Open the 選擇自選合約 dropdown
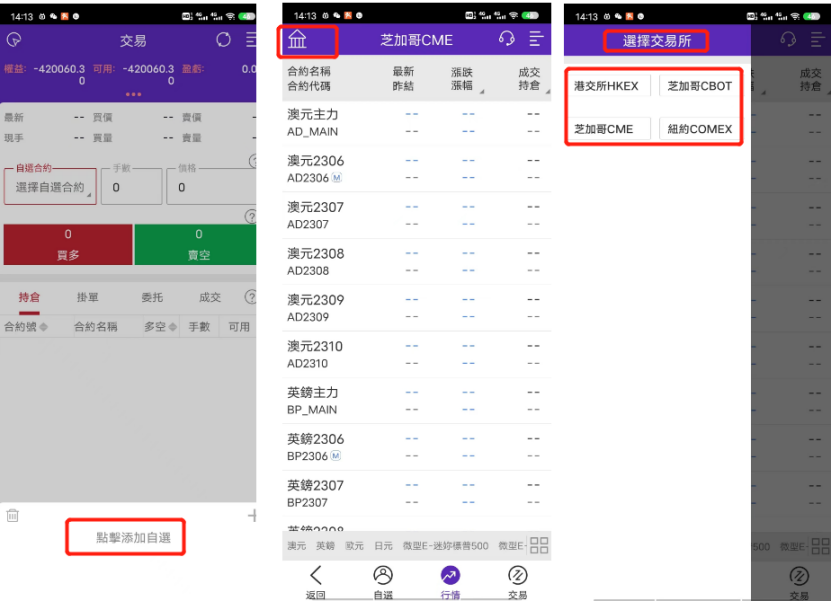Screen dimensions: 831x601 click(50, 187)
